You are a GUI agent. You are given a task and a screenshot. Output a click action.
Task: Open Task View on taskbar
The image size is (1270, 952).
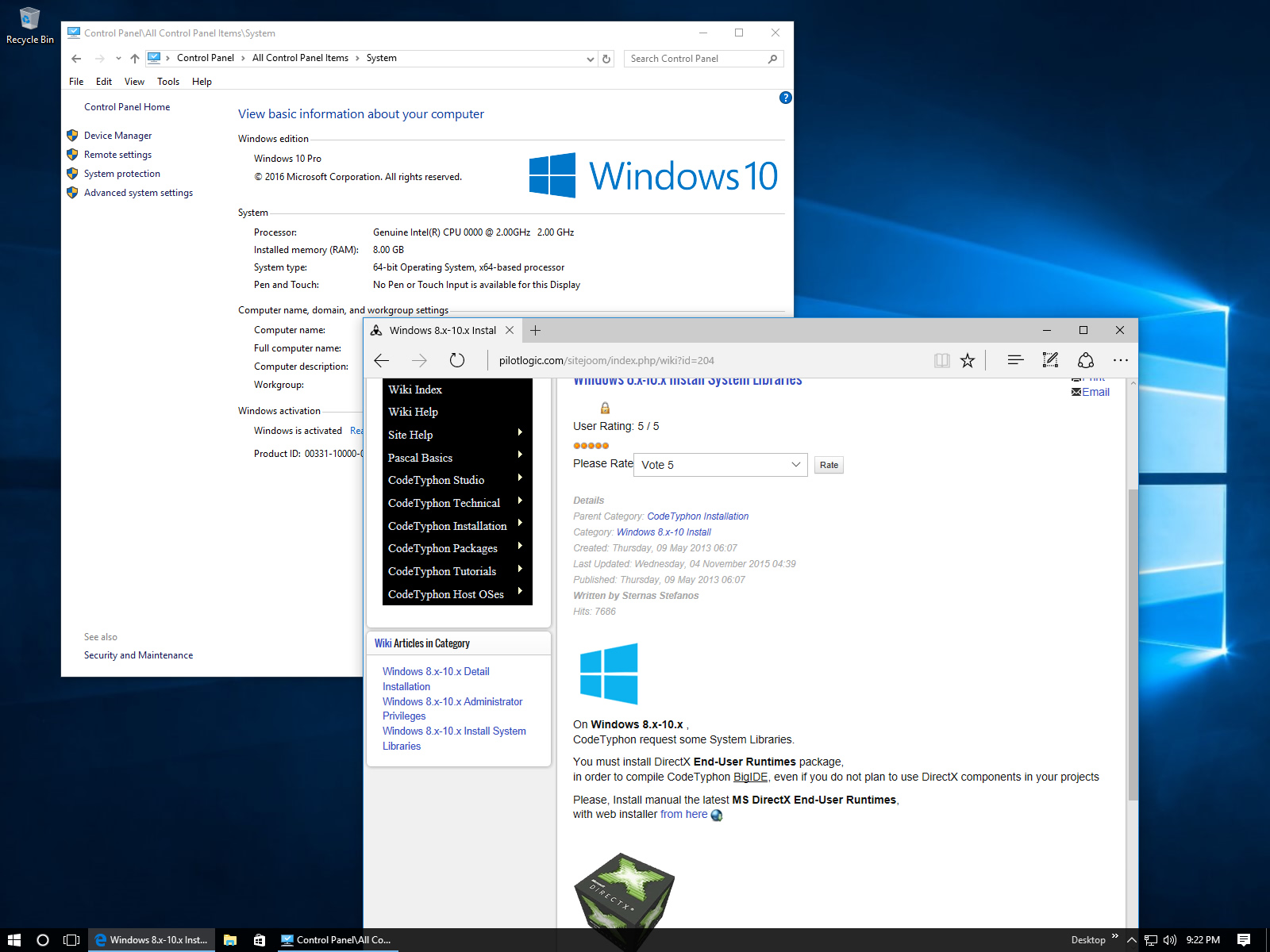click(x=71, y=940)
